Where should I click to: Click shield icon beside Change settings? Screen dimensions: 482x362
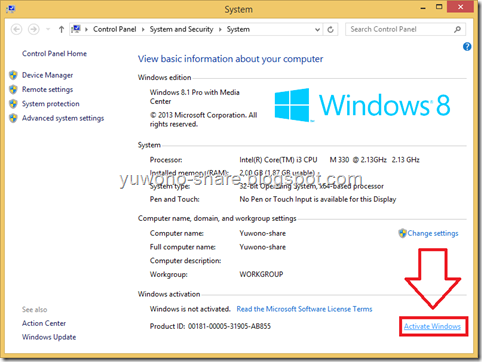[402, 233]
